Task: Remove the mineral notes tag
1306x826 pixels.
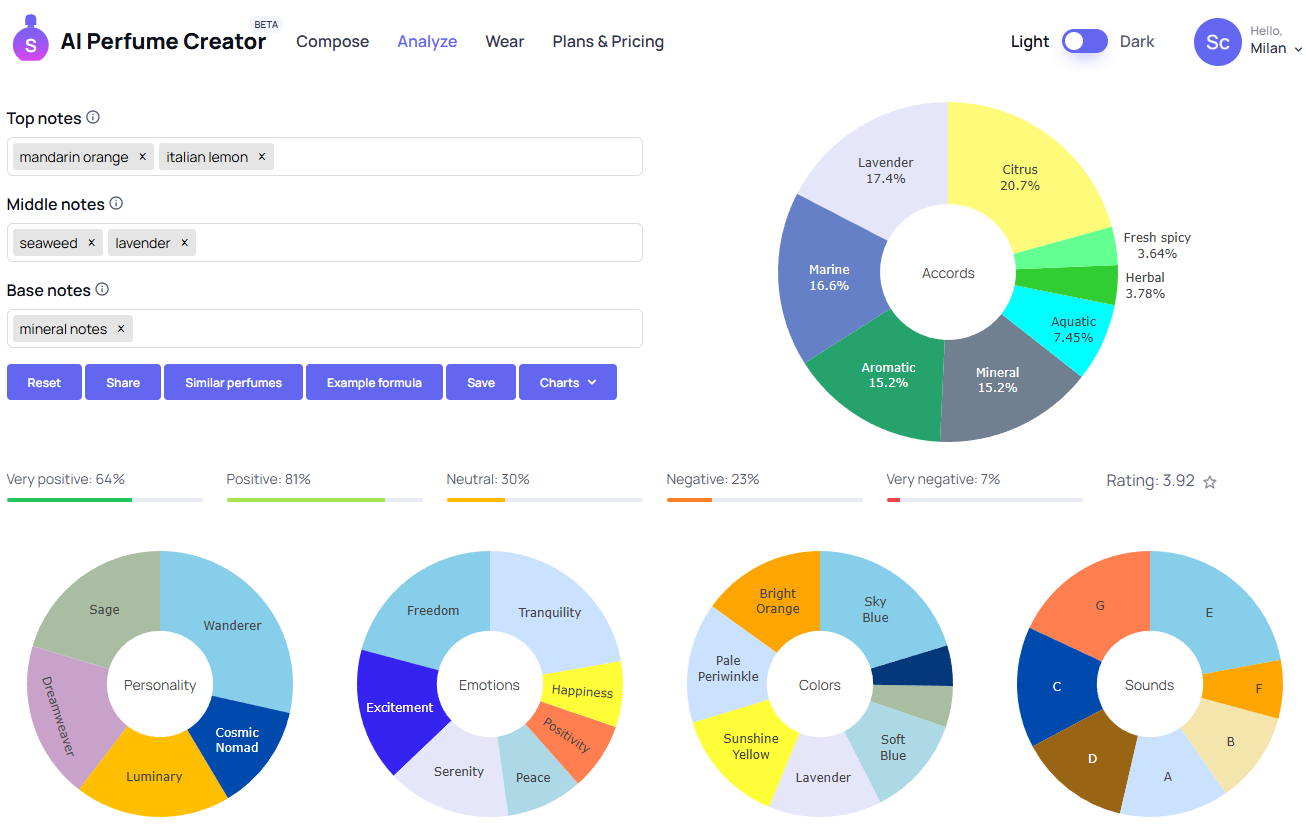Action: [x=119, y=328]
